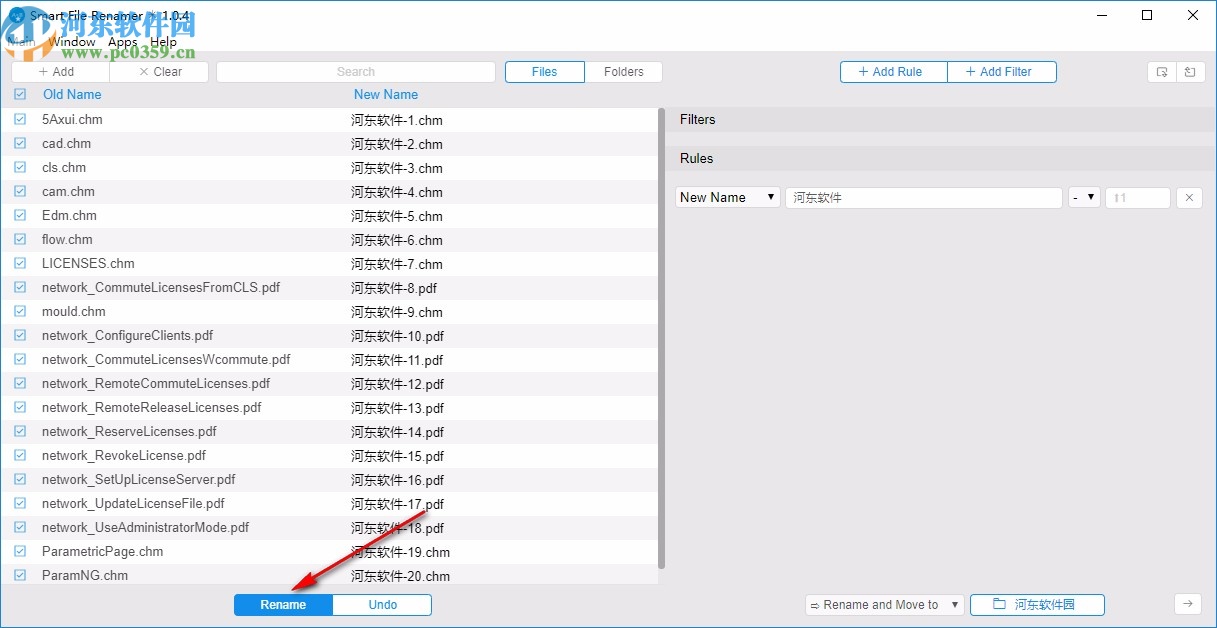Click the Smart File Renamer logo icon
This screenshot has height=628, width=1217.
click(16, 15)
